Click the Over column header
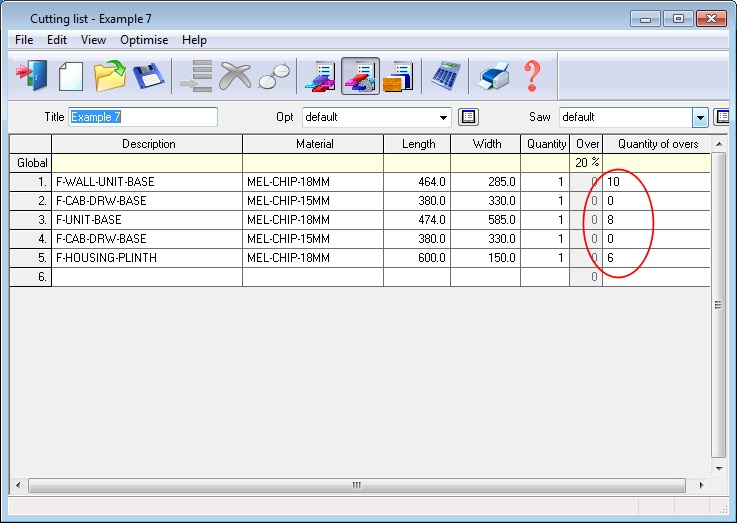The image size is (737, 523). [586, 144]
